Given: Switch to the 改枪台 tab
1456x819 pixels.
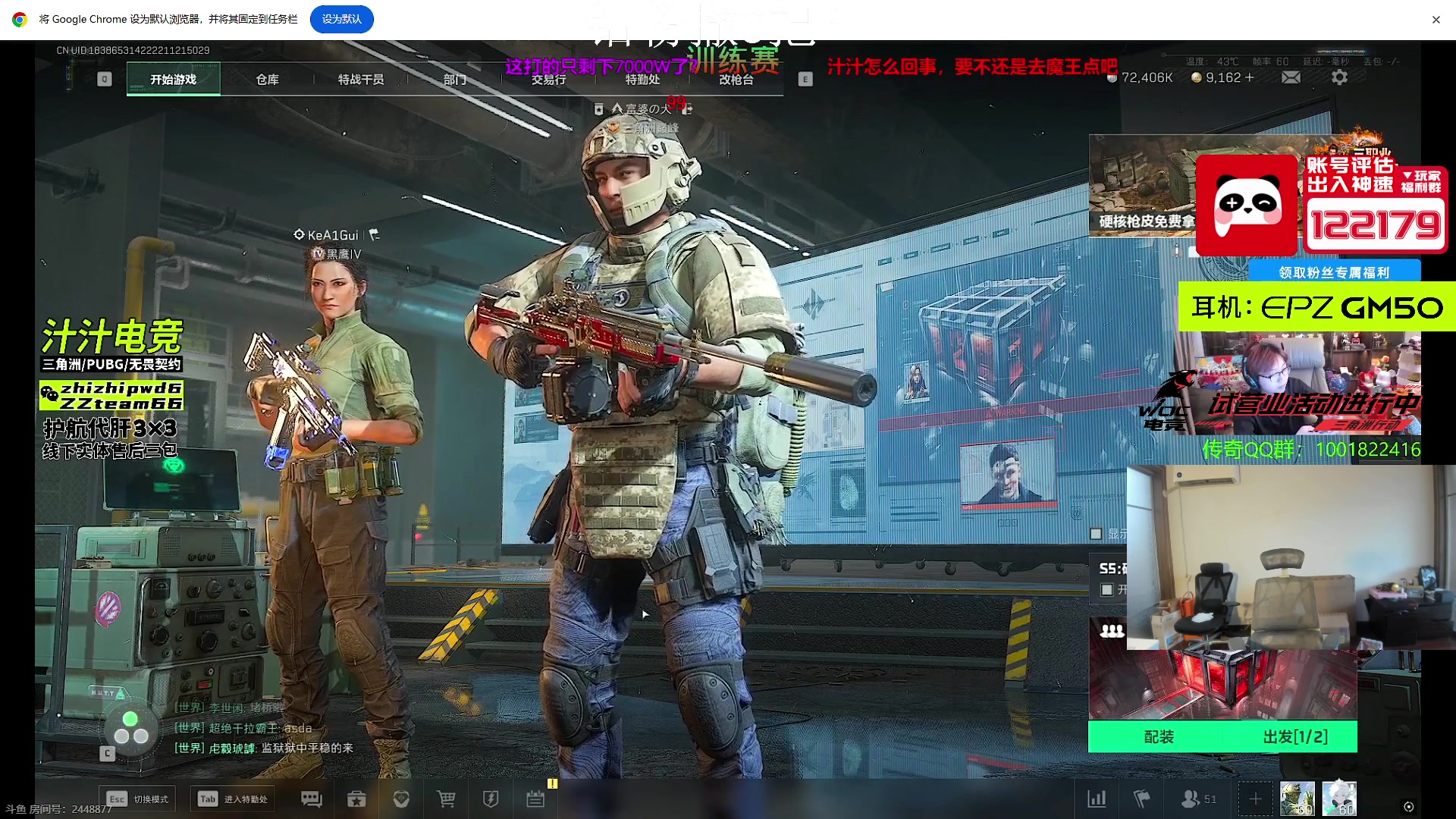Looking at the screenshot, I should [736, 80].
